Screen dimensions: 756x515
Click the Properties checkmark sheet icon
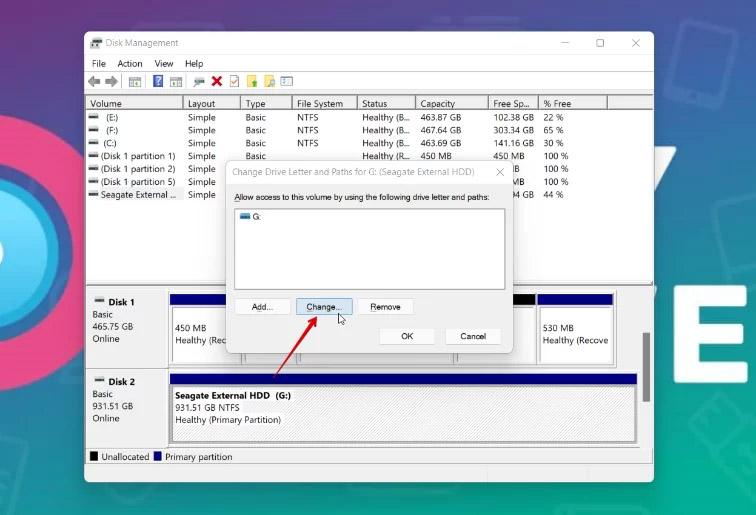point(234,81)
